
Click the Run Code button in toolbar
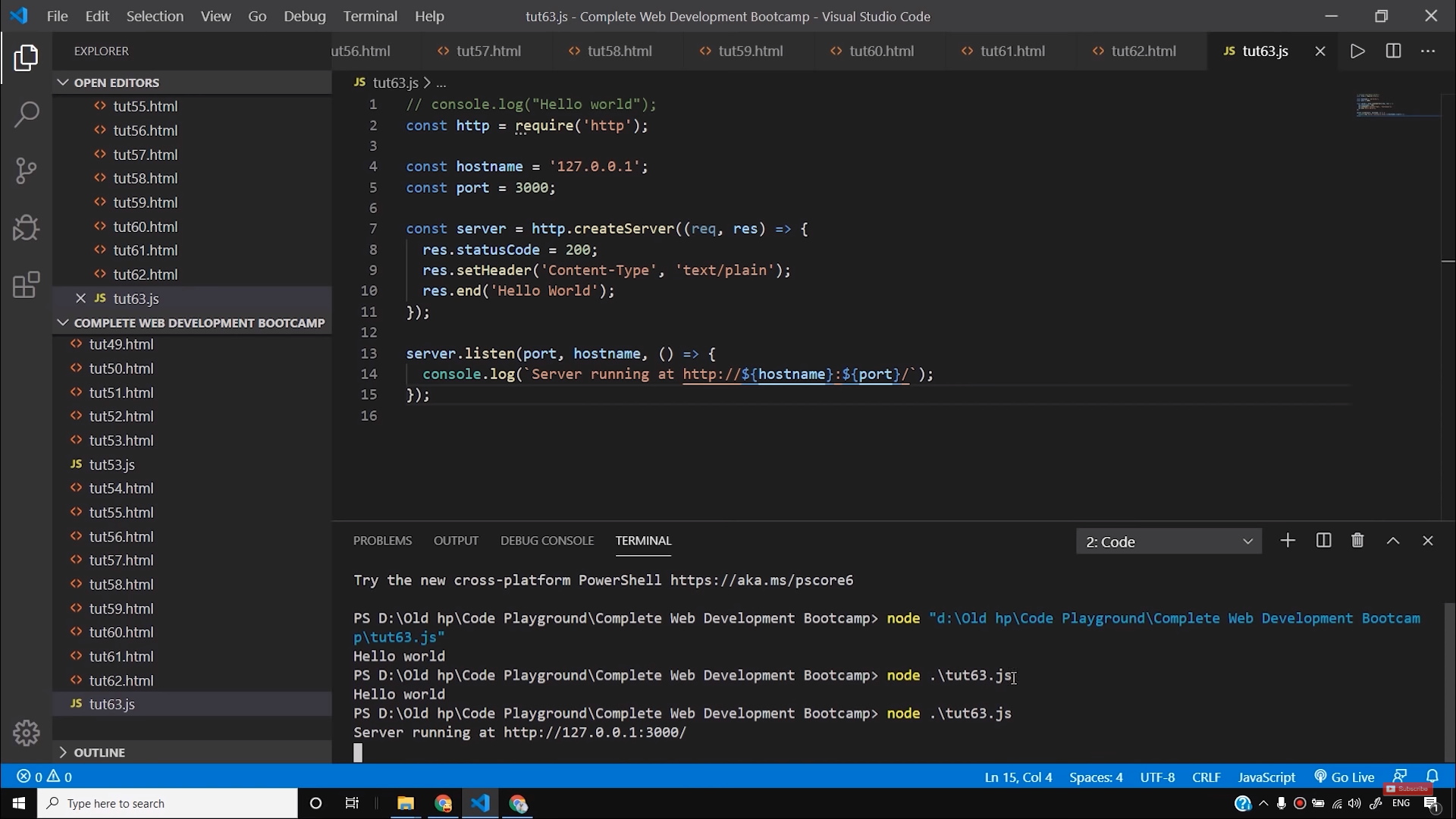coord(1358,50)
